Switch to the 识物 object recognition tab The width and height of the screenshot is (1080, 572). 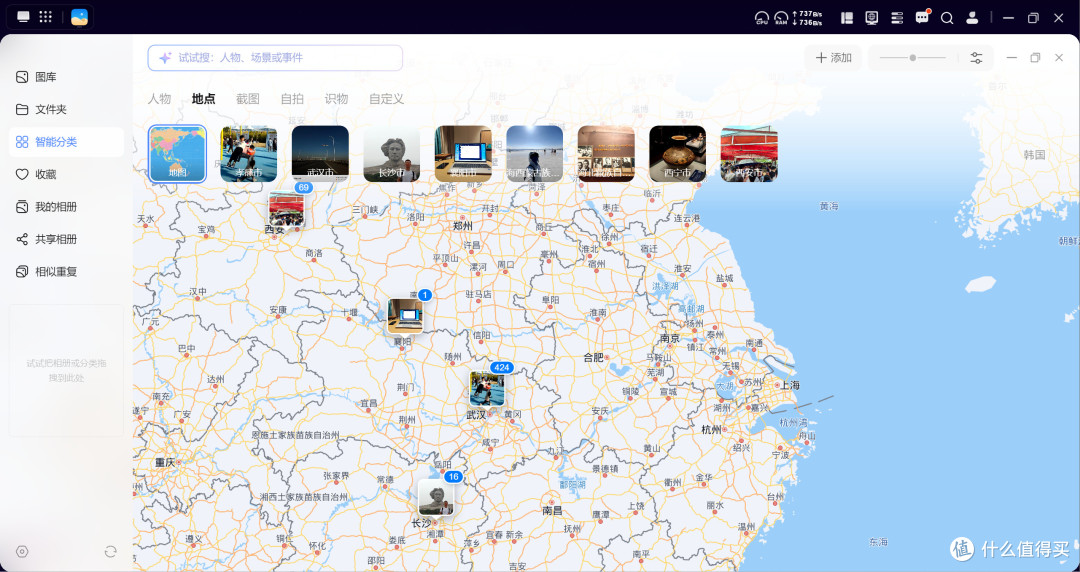pyautogui.click(x=336, y=99)
